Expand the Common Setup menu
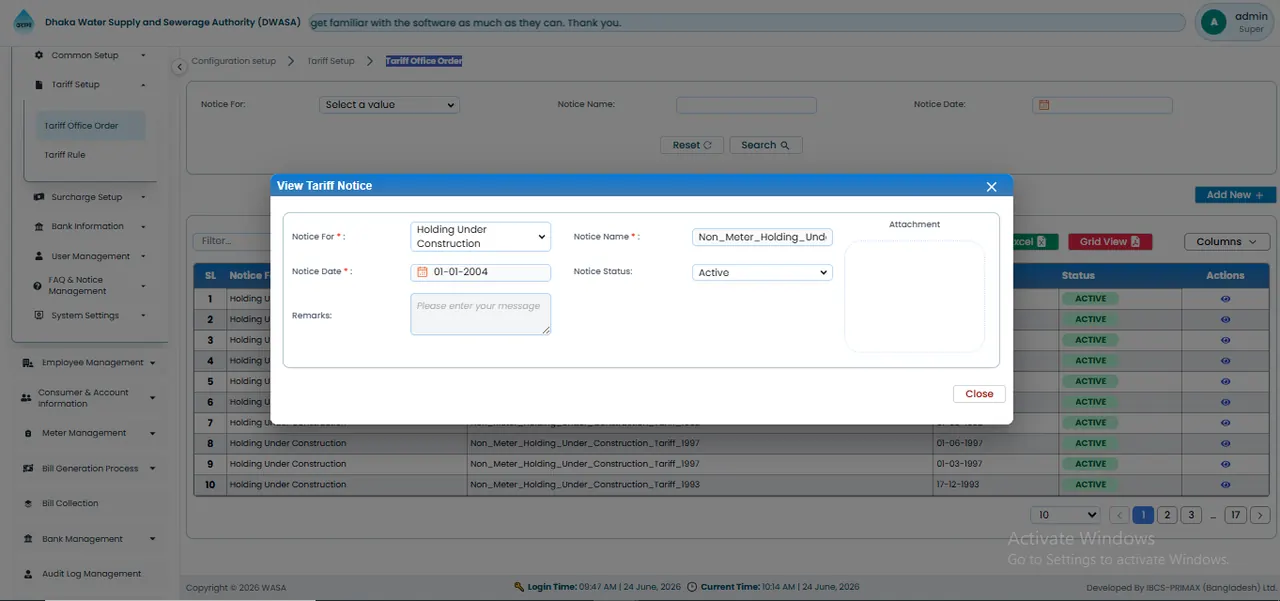 pyautogui.click(x=89, y=55)
